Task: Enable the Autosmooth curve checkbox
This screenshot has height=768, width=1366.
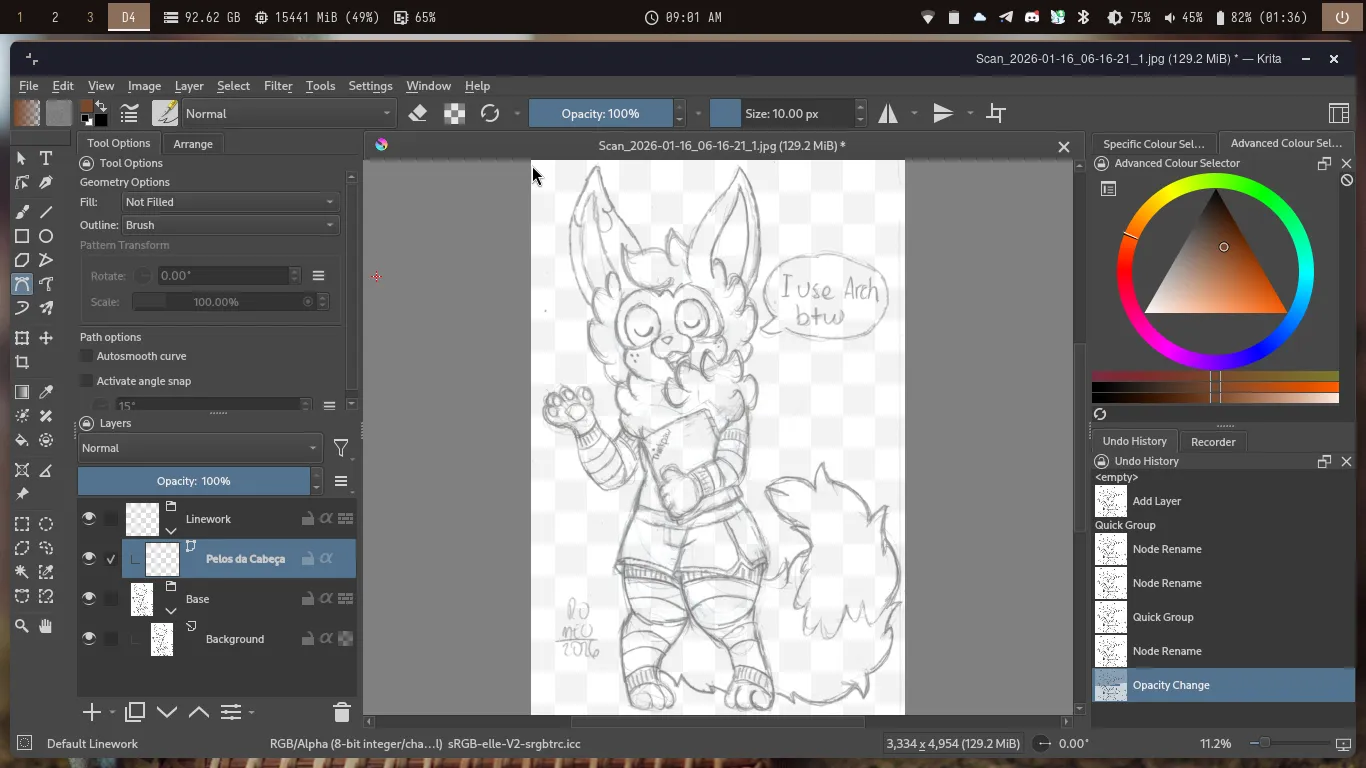Action: [87, 356]
